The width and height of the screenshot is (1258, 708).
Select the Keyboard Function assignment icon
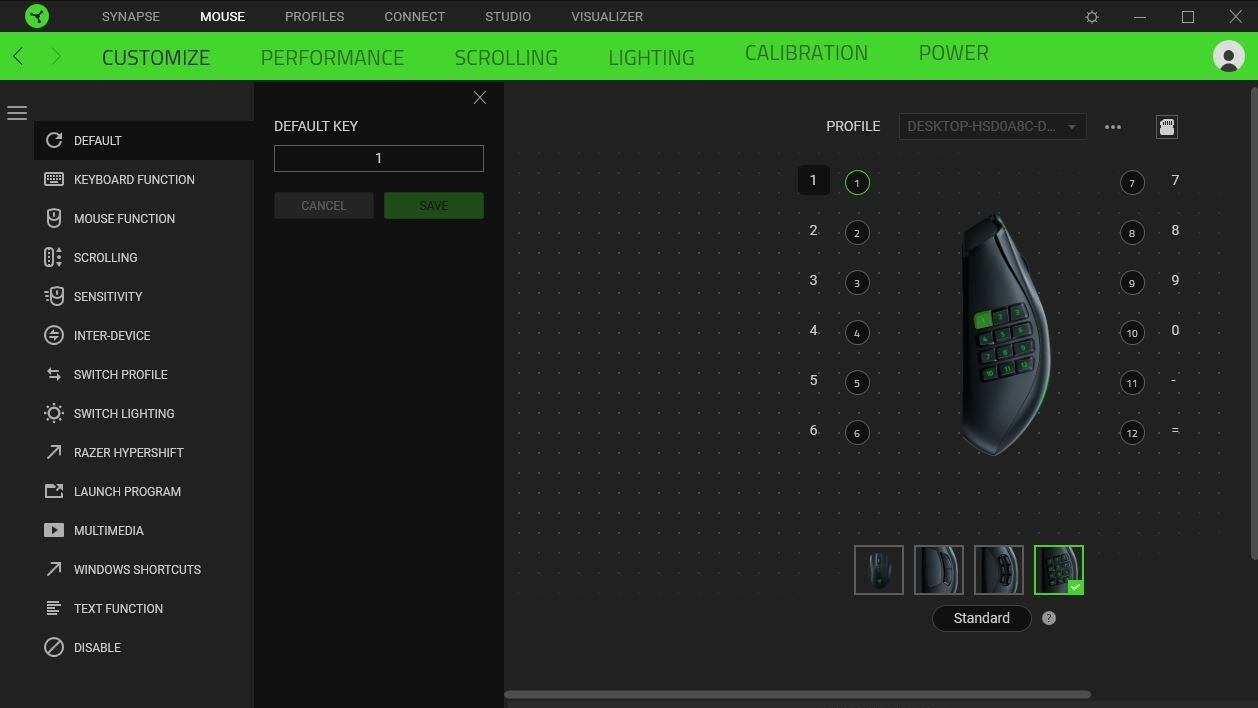click(55, 179)
